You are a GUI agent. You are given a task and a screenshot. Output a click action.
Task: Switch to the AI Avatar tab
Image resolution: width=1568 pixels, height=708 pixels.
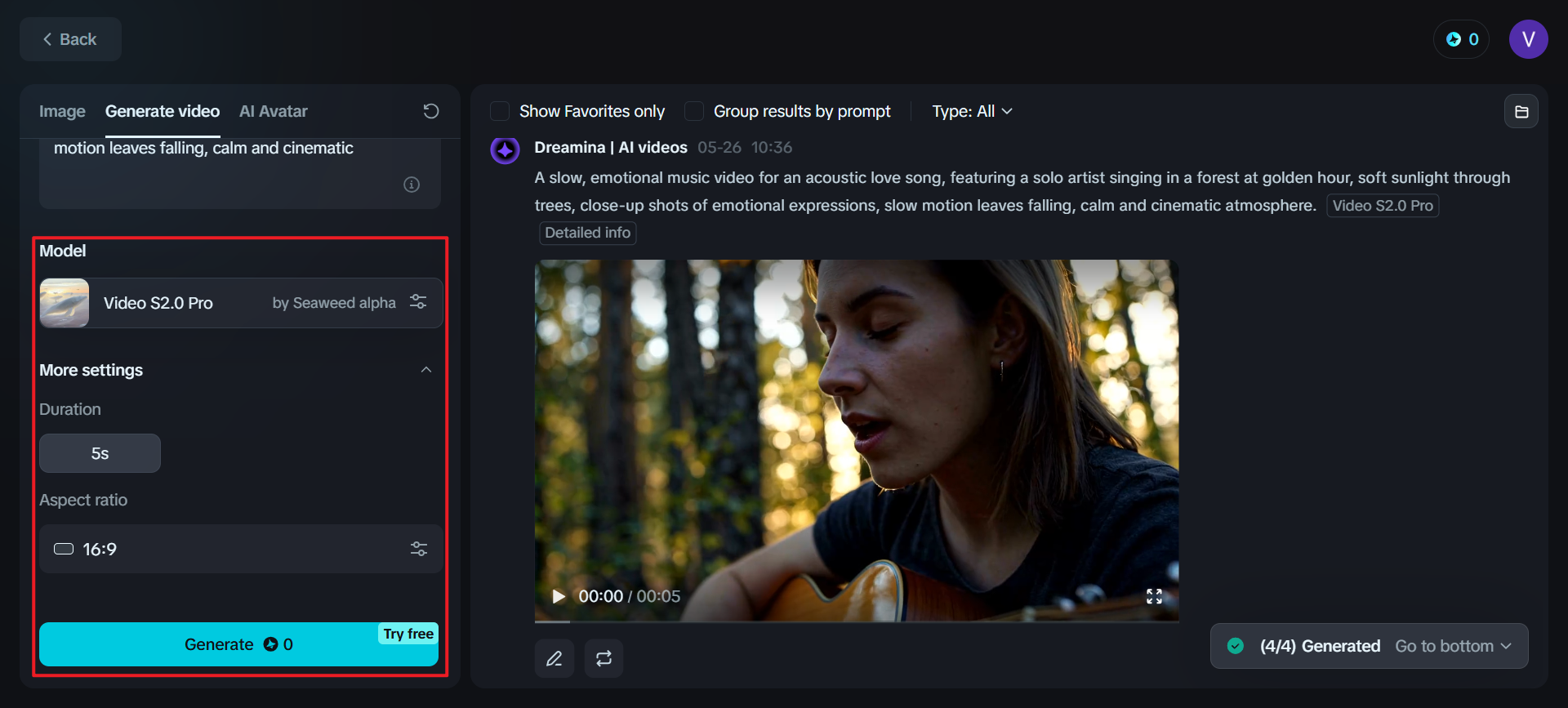(x=273, y=111)
